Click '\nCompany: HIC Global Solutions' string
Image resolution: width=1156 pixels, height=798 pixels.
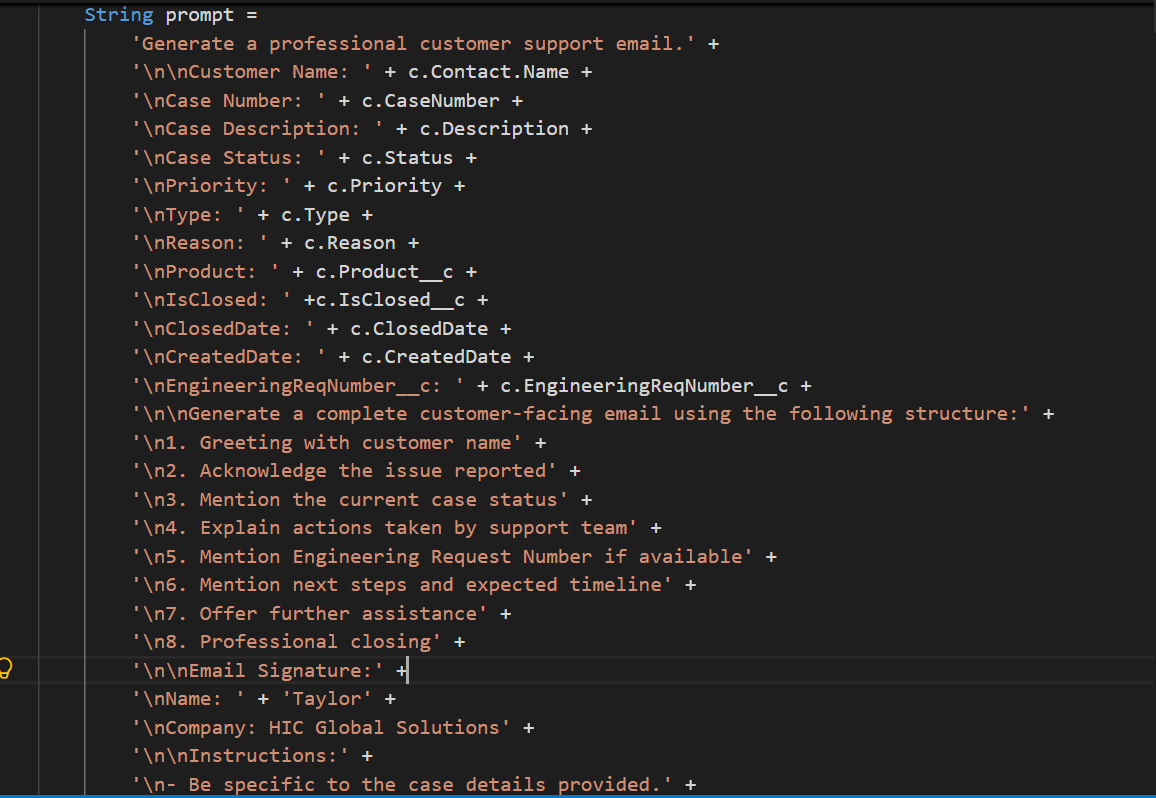click(321, 728)
